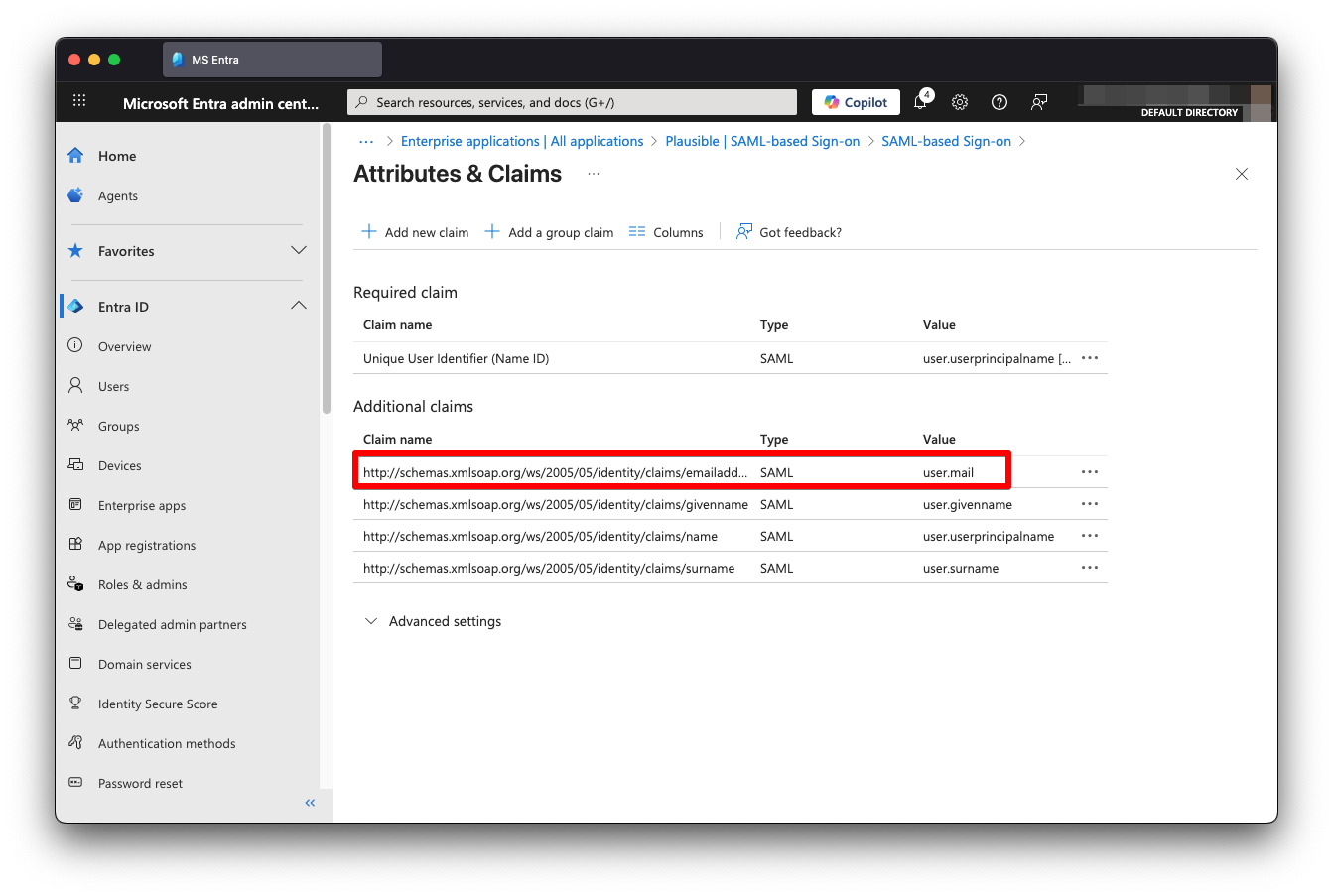
Task: Click Add new claim
Action: 414,231
